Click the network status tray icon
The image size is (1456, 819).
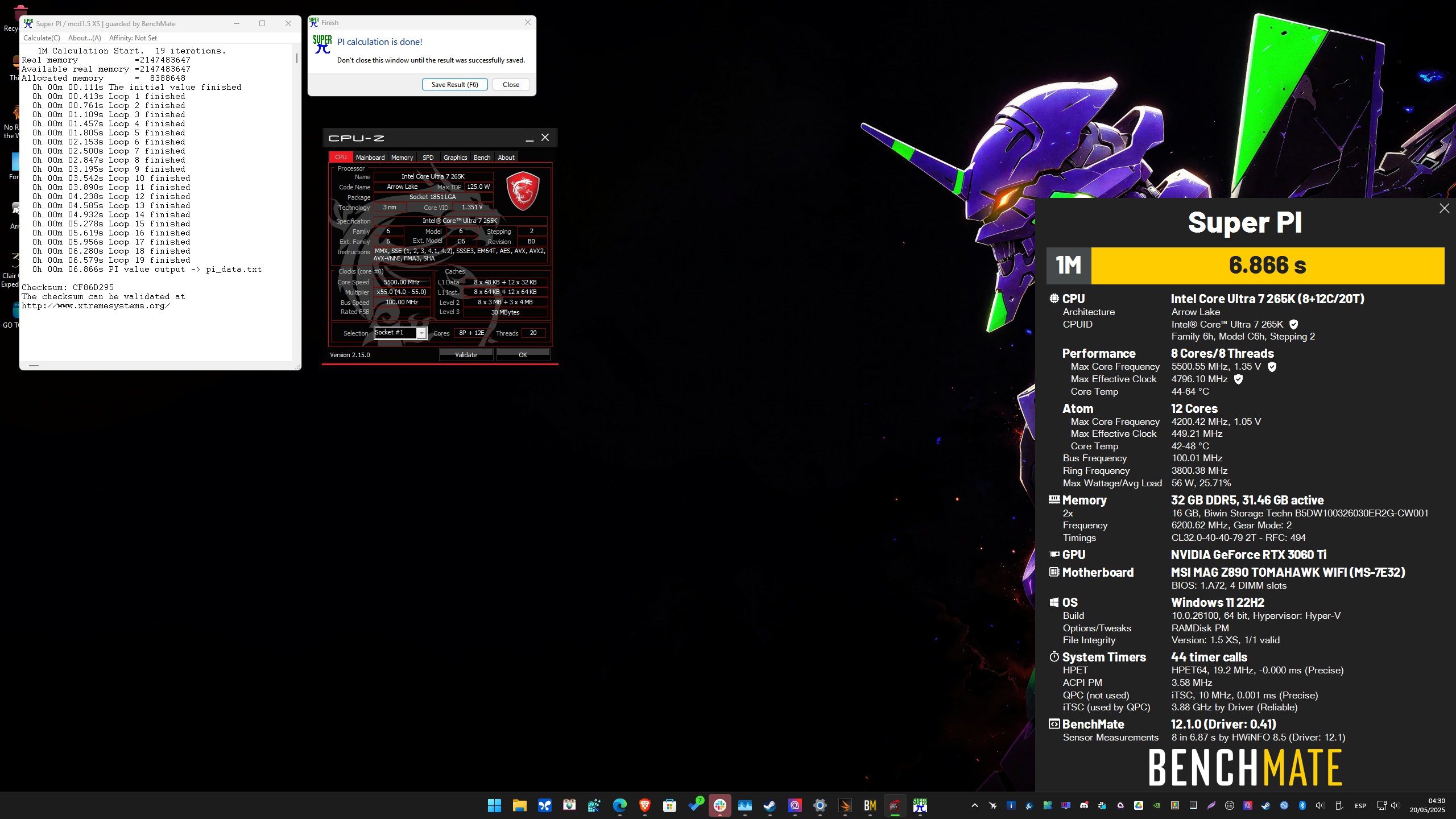point(1382,805)
